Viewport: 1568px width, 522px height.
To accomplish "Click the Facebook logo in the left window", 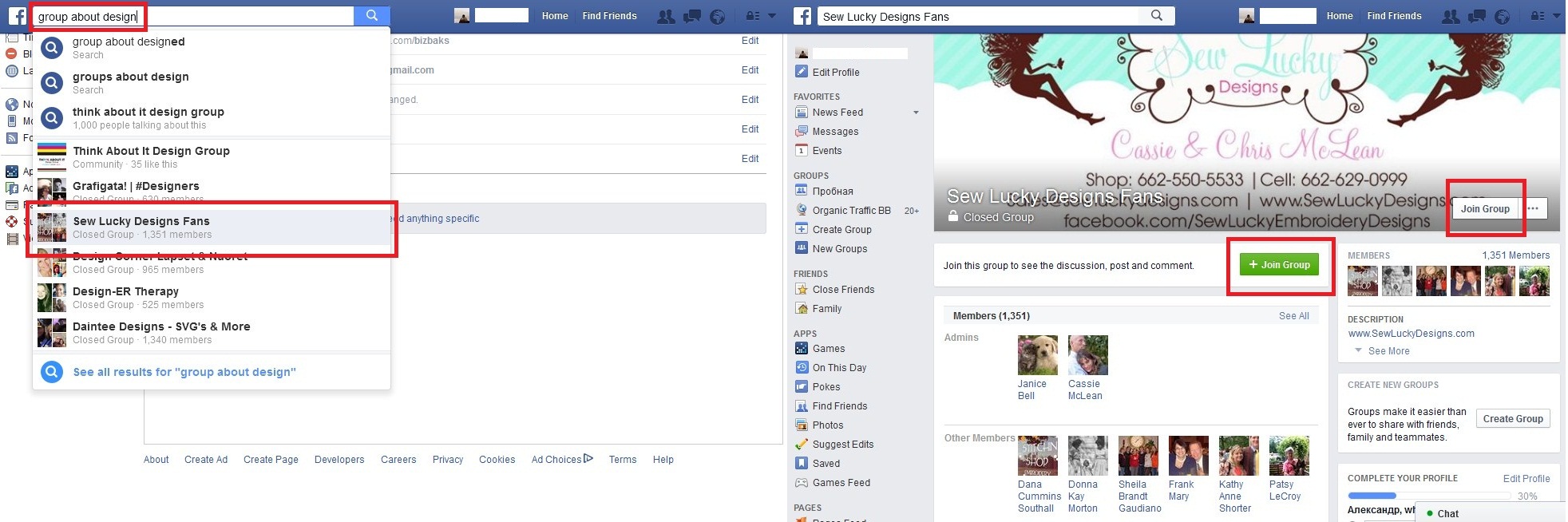I will click(x=17, y=16).
